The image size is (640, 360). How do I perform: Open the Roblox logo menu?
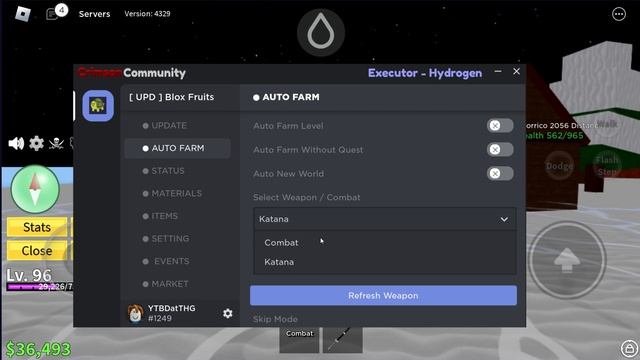pyautogui.click(x=23, y=14)
